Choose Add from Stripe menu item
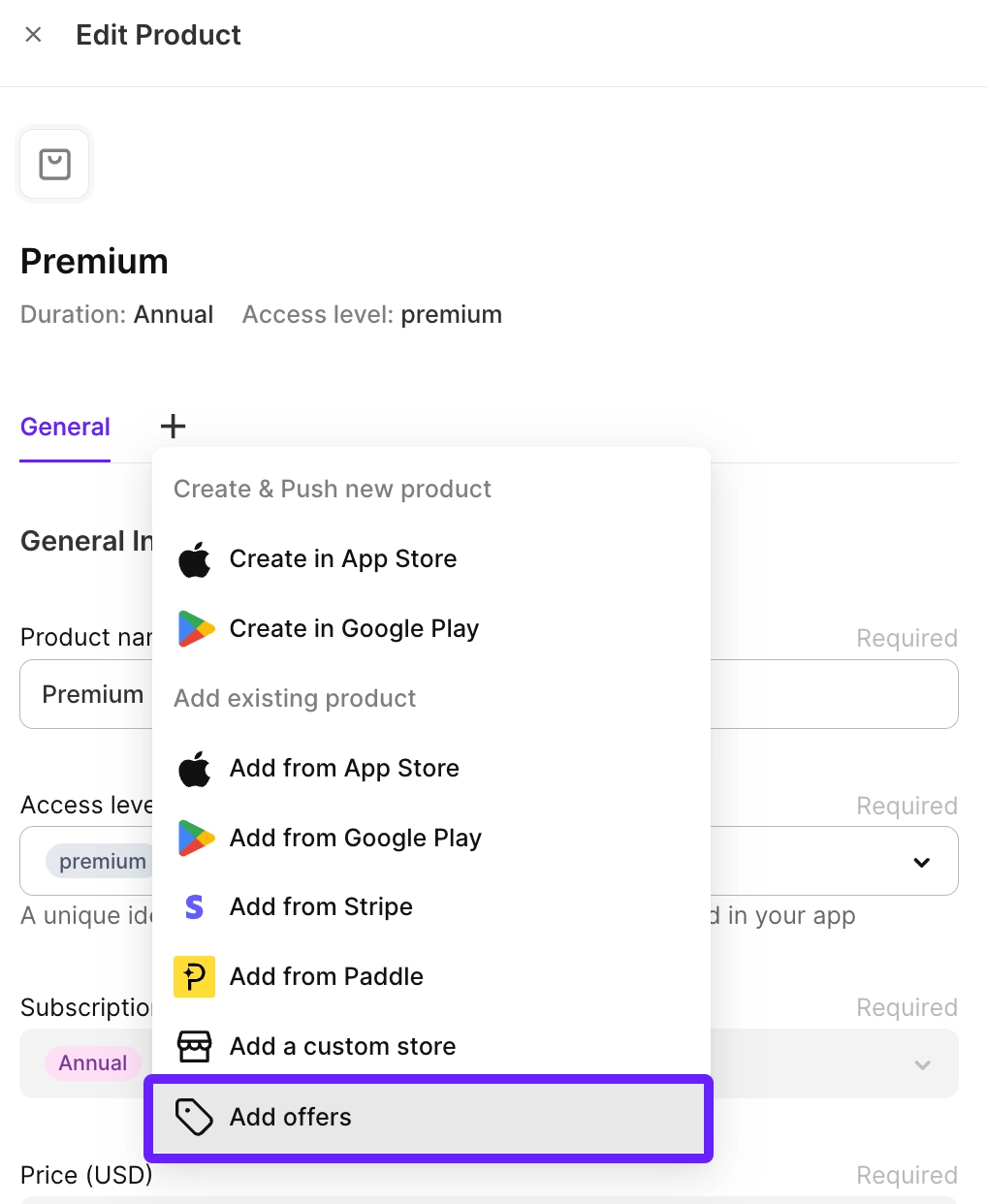The height and width of the screenshot is (1204, 987). [321, 907]
